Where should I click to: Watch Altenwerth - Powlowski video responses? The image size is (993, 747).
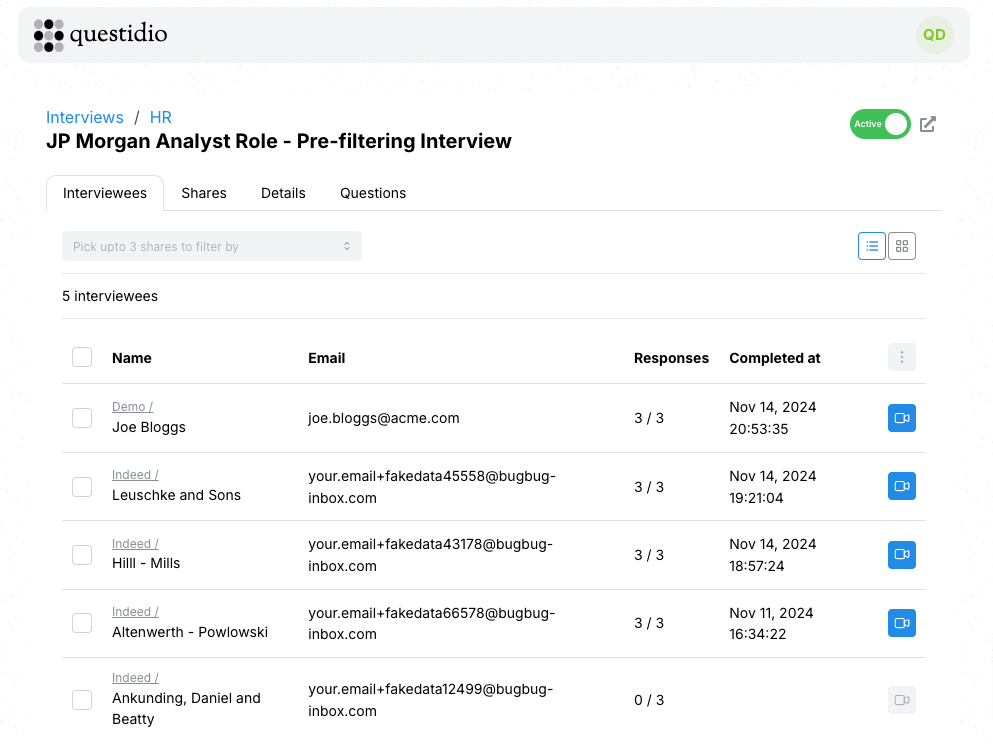(x=902, y=623)
